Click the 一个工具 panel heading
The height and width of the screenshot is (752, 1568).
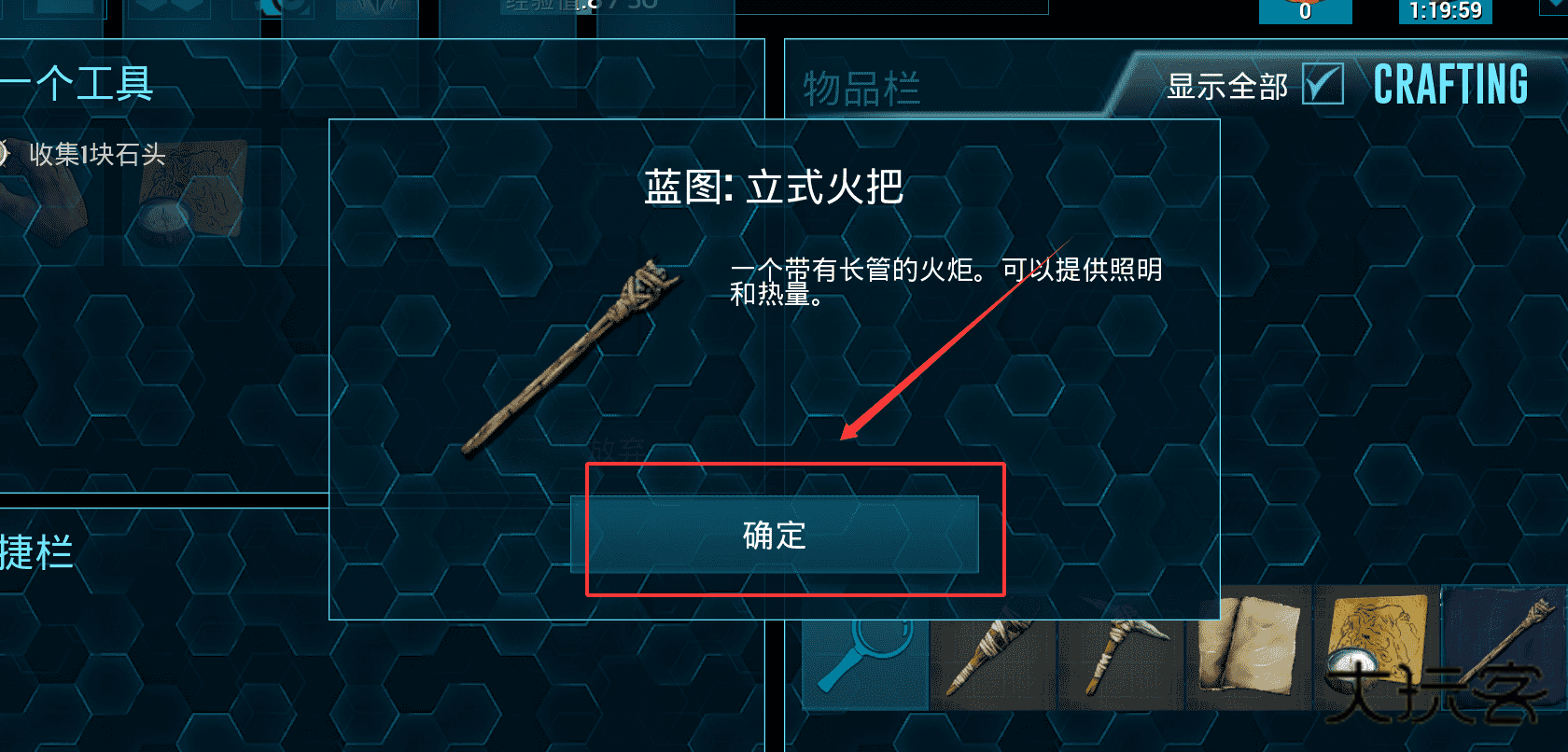pos(77,84)
